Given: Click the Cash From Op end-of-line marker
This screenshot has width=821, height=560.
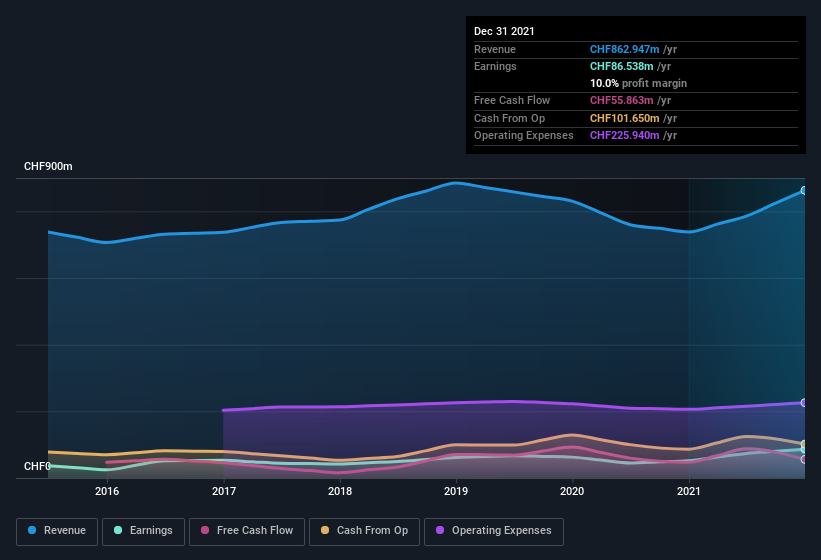Looking at the screenshot, I should coord(804,444).
